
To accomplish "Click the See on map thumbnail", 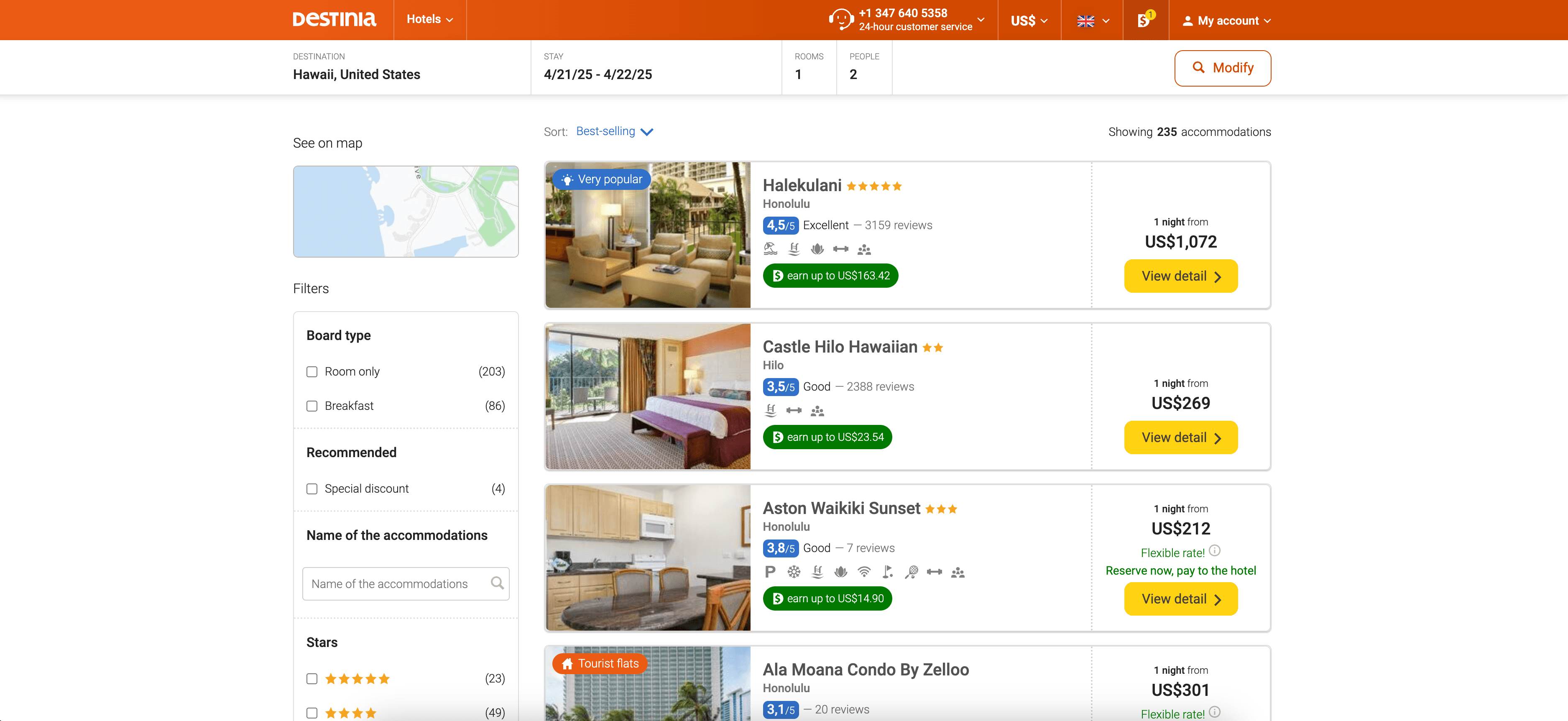I will click(406, 211).
